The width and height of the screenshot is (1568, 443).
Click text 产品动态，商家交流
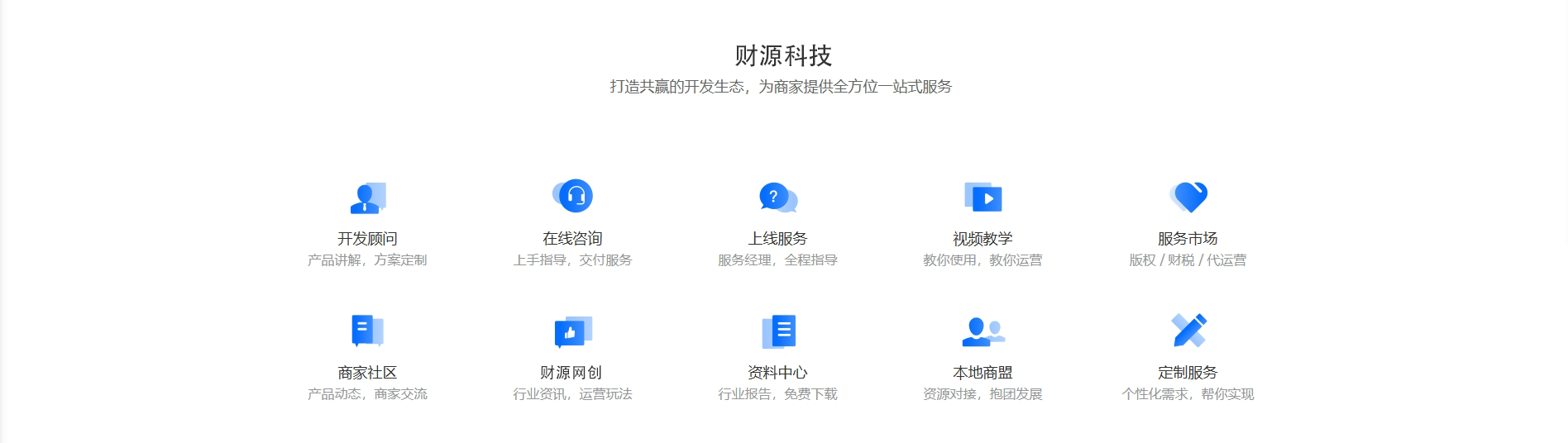(367, 393)
